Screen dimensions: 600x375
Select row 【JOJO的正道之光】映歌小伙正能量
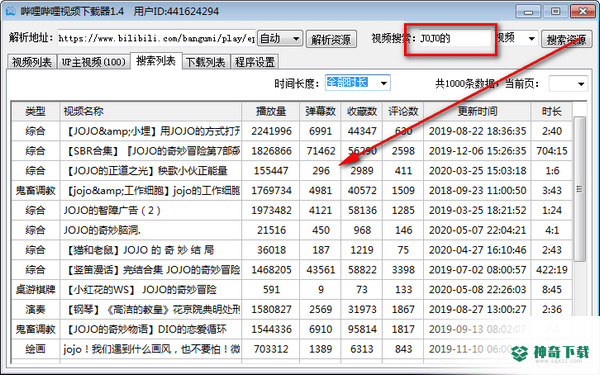tap(292, 171)
